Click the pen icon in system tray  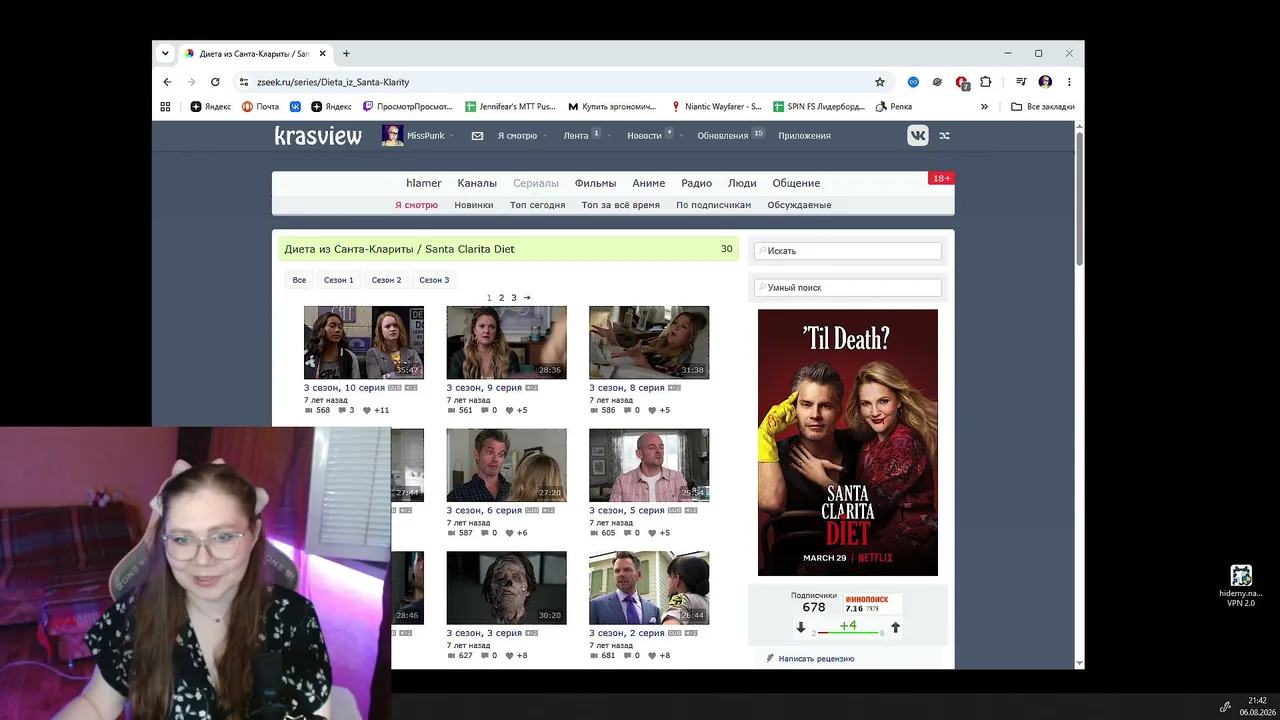(1225, 707)
